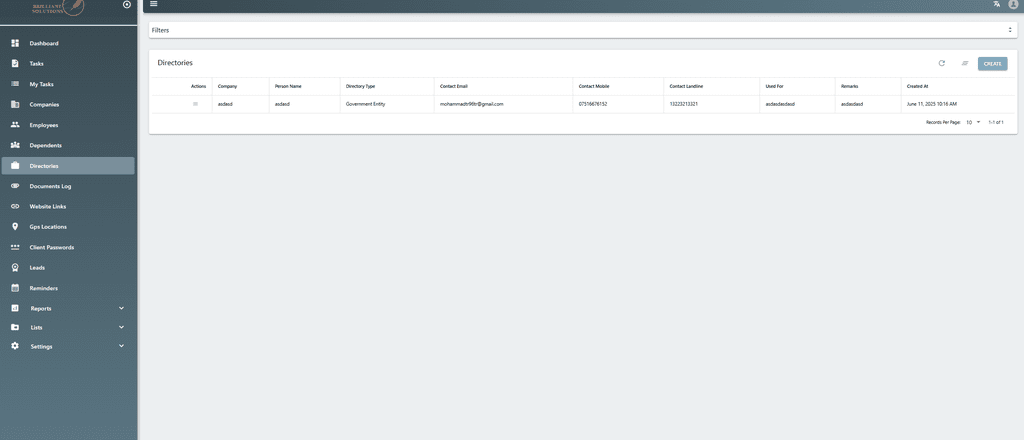Viewport: 1024px width, 440px height.
Task: Refresh the Directories table
Action: 942,63
